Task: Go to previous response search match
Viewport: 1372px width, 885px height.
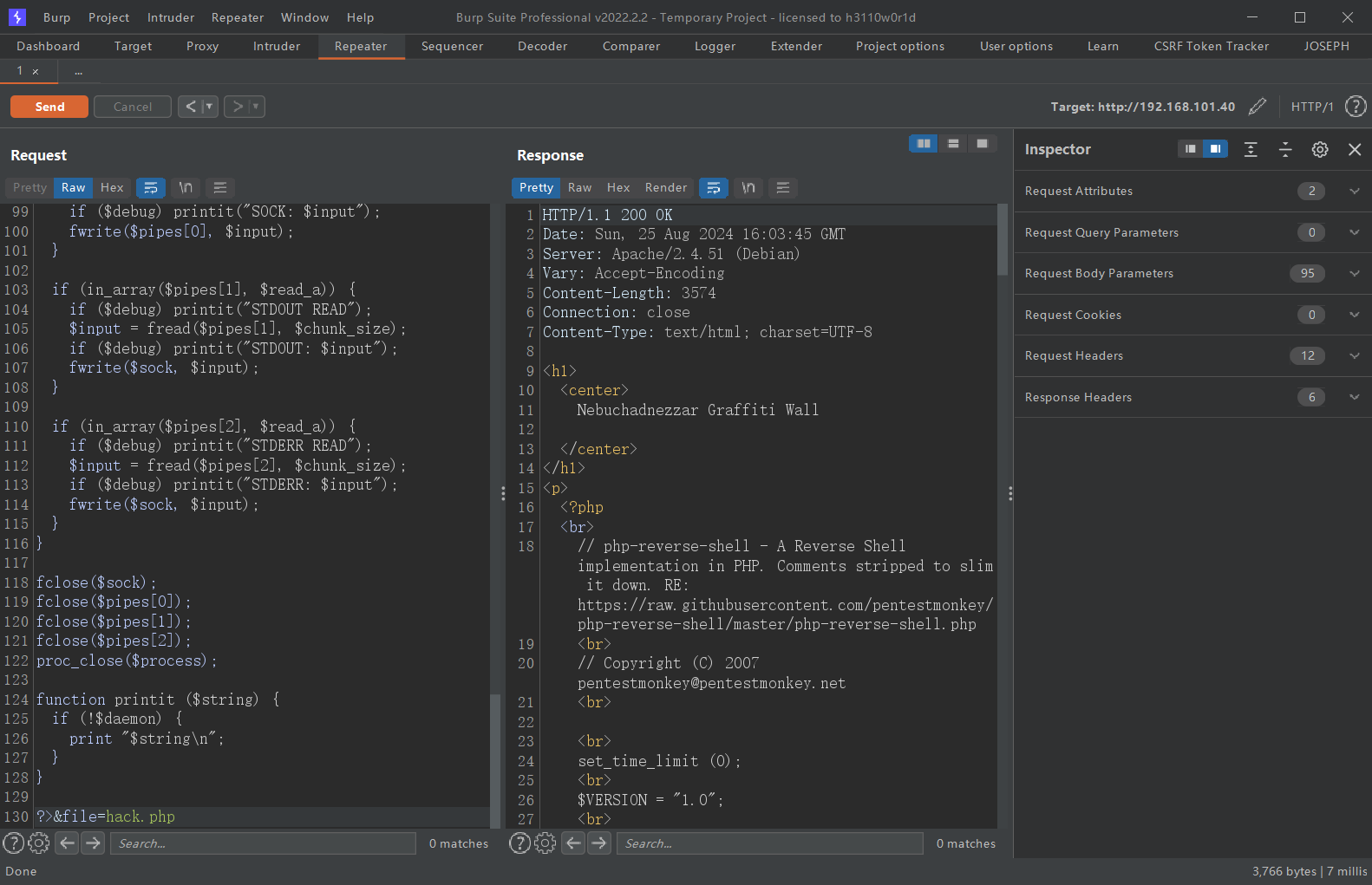Action: click(x=573, y=843)
